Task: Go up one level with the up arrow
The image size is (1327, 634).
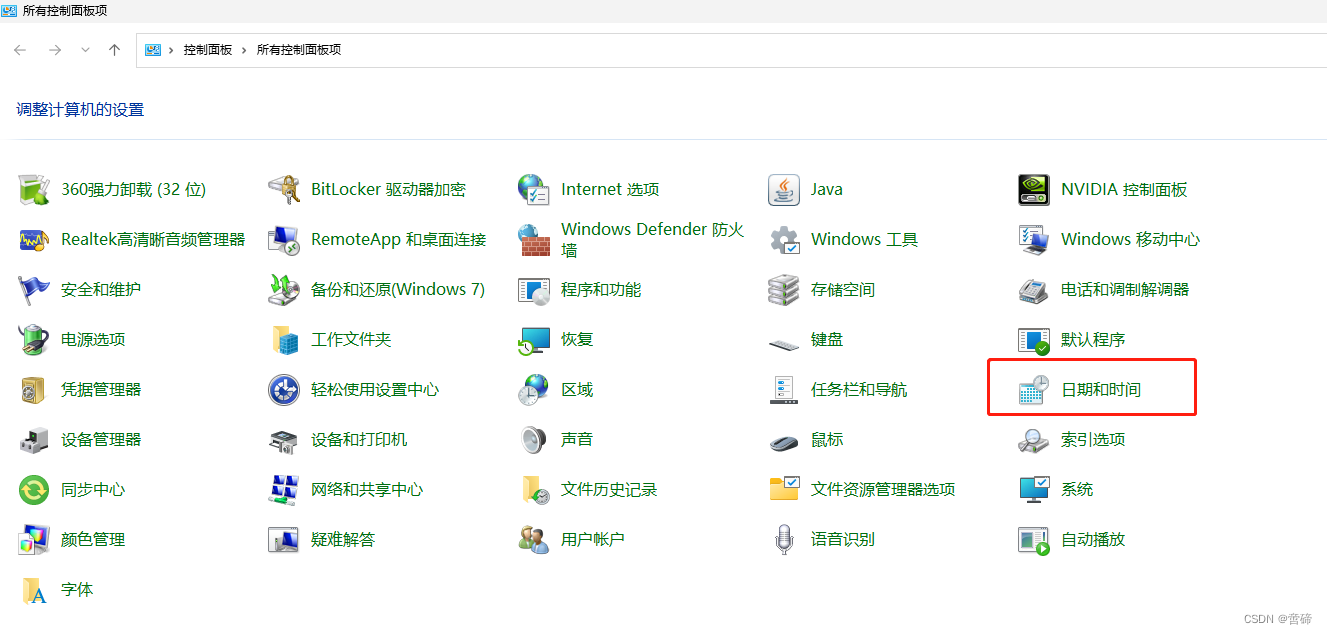Action: (x=114, y=50)
